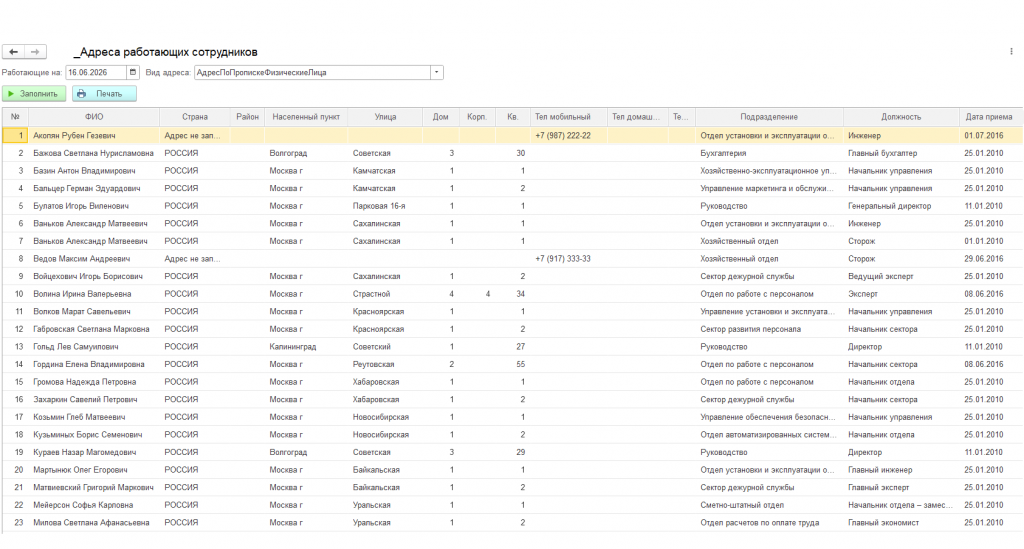
Task: Select Милова Светлана Афанасьевна
Action: (x=513, y=523)
